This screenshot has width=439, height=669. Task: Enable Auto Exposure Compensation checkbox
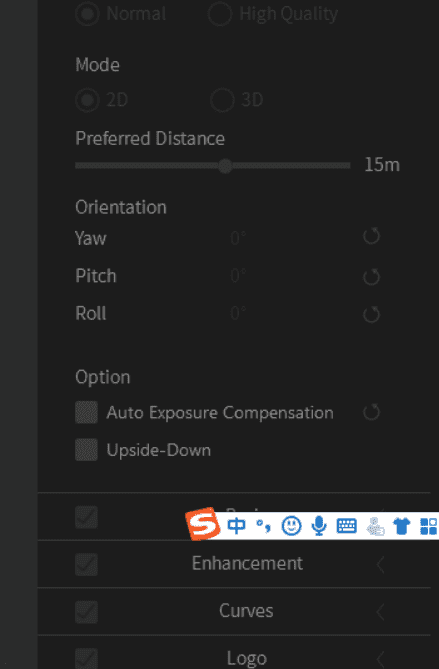pyautogui.click(x=87, y=412)
